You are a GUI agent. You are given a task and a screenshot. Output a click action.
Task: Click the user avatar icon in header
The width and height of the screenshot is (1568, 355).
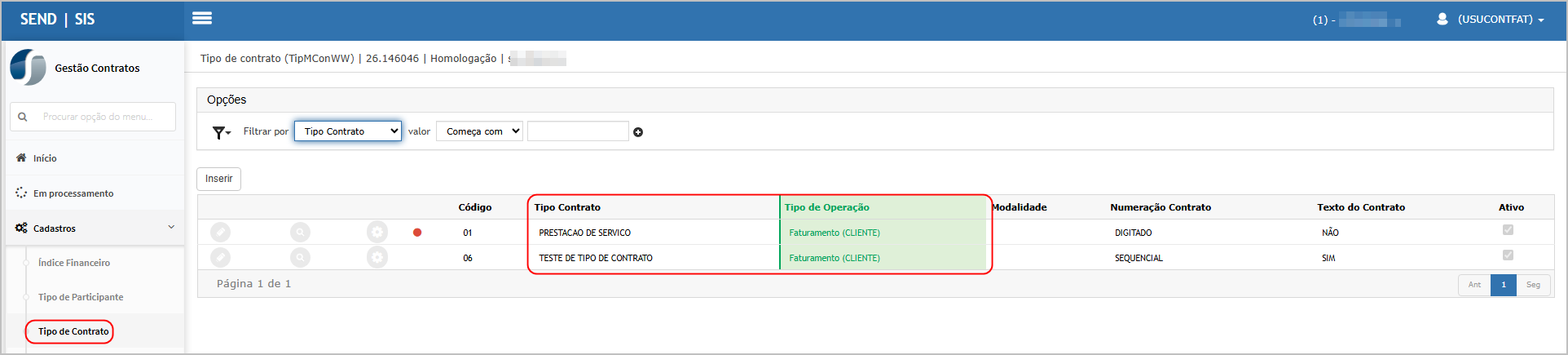click(x=1442, y=19)
